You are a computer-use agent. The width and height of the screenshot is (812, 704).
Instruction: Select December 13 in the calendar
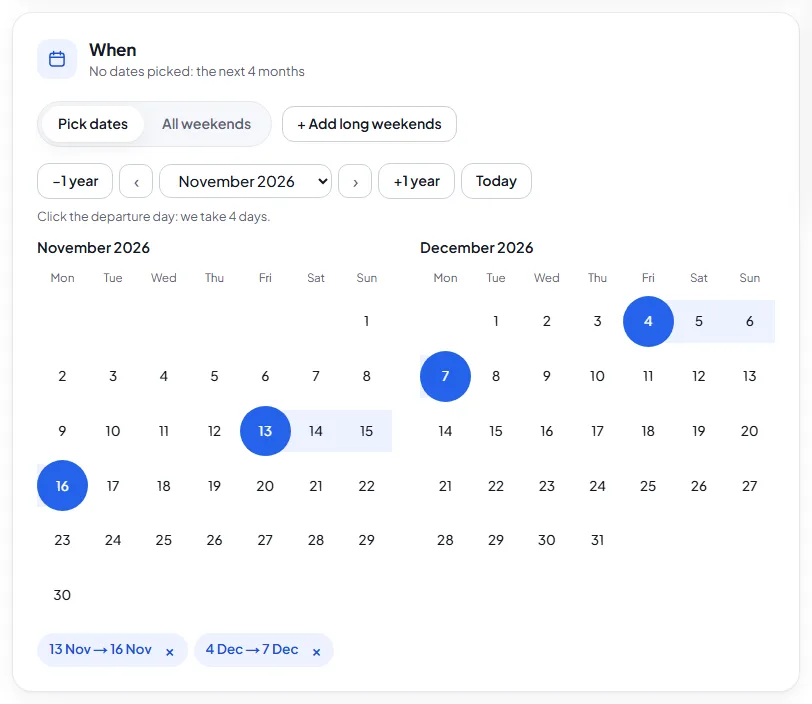pos(750,376)
